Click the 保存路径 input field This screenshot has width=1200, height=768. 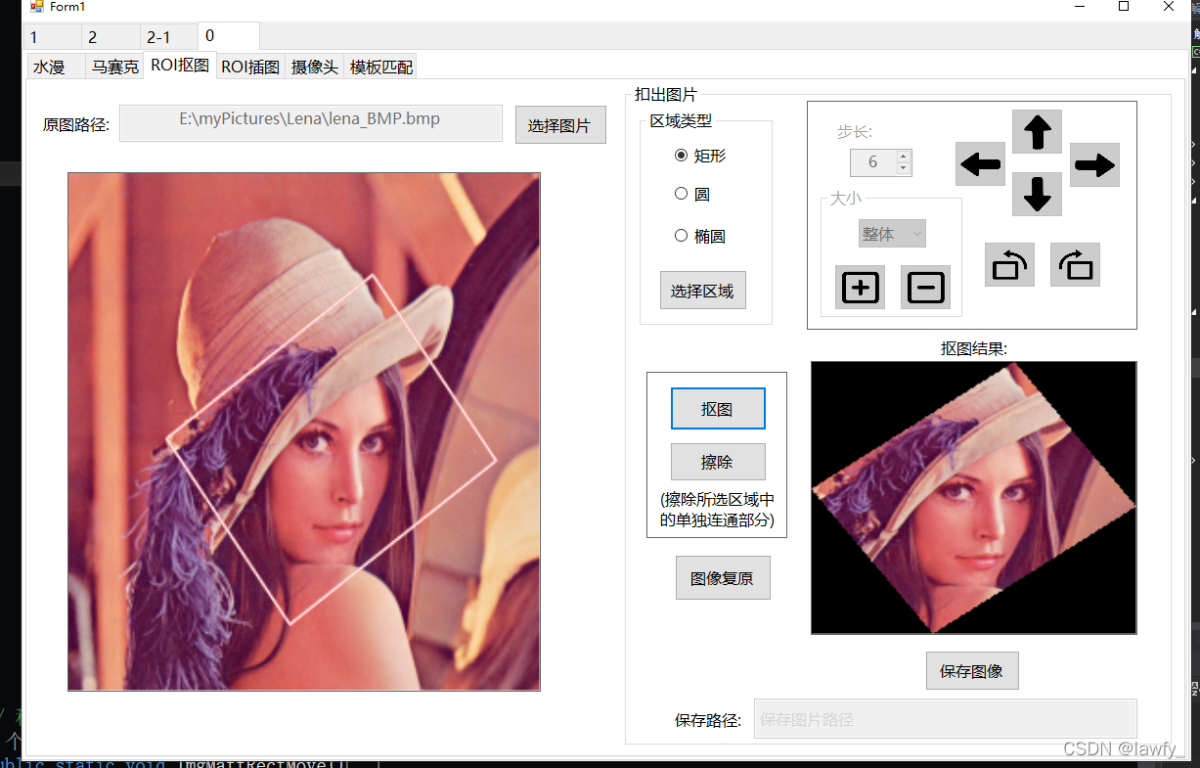coord(945,719)
